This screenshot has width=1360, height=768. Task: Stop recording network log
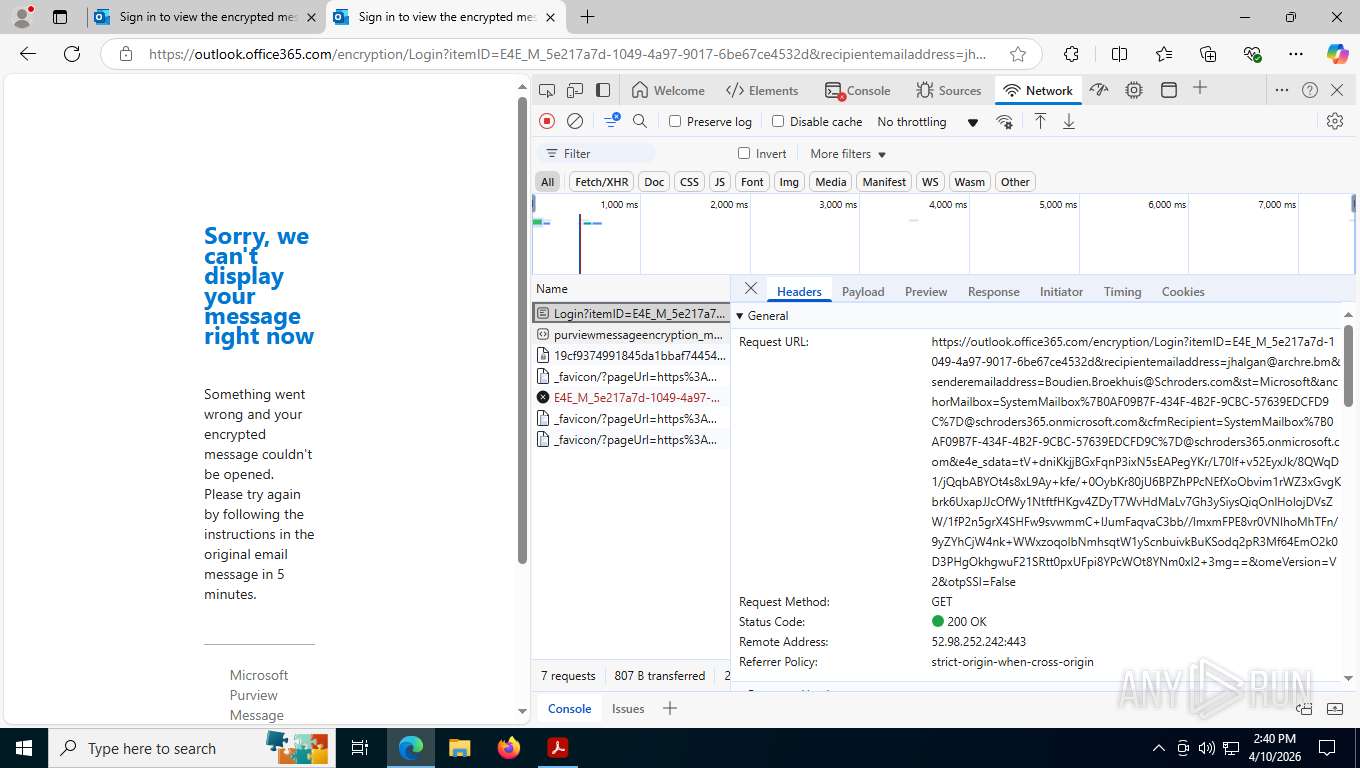tap(547, 121)
